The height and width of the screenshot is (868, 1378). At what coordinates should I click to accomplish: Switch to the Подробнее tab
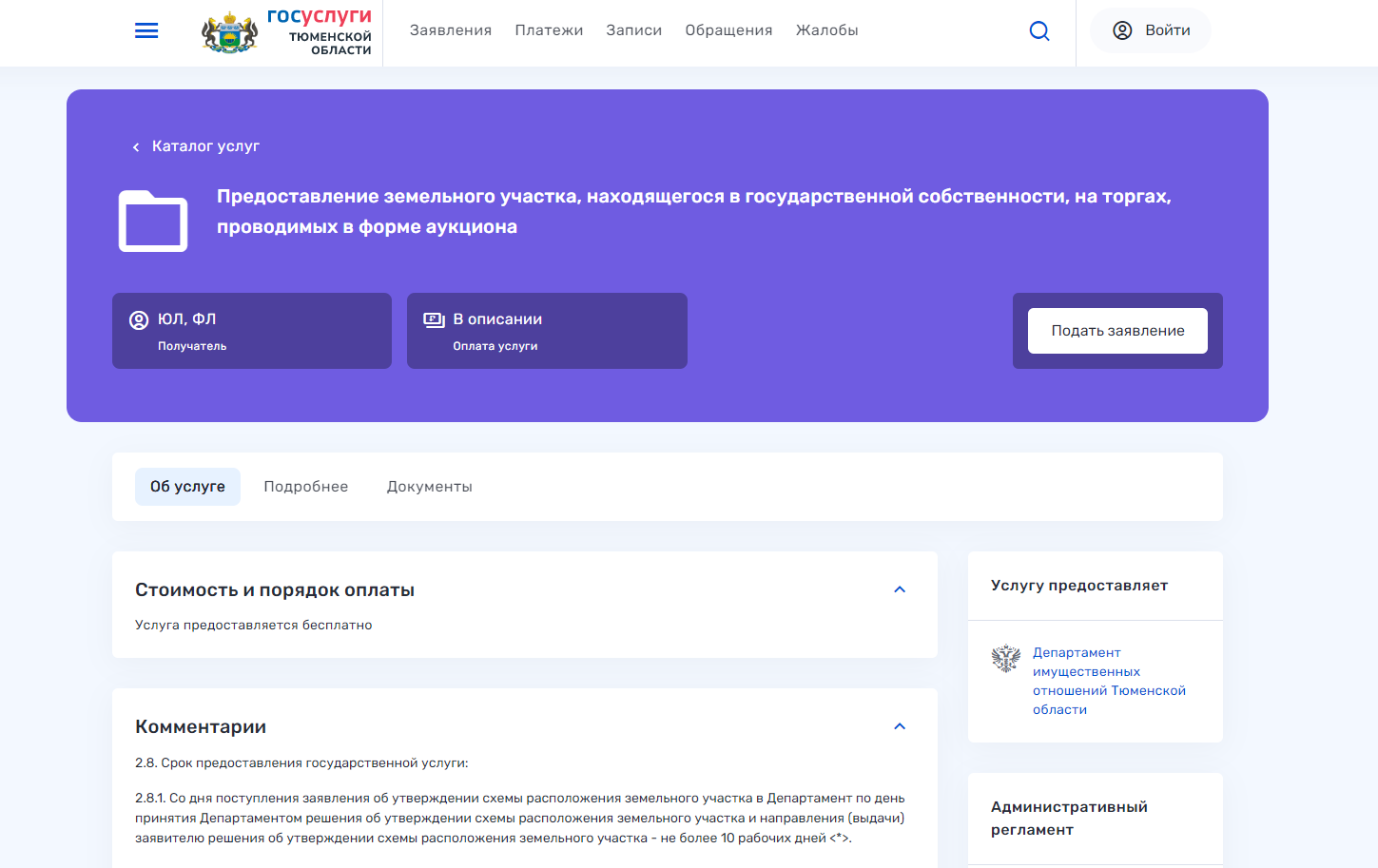click(x=306, y=487)
